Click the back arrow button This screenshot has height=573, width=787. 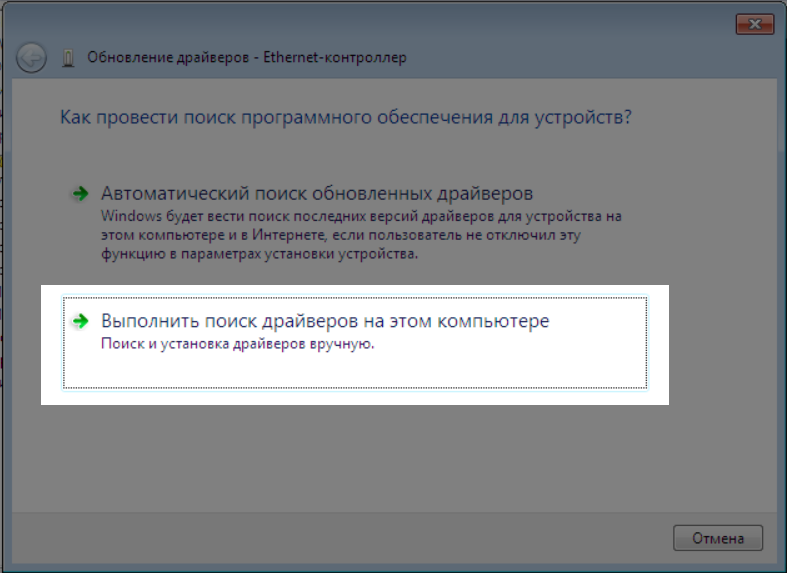coord(31,58)
